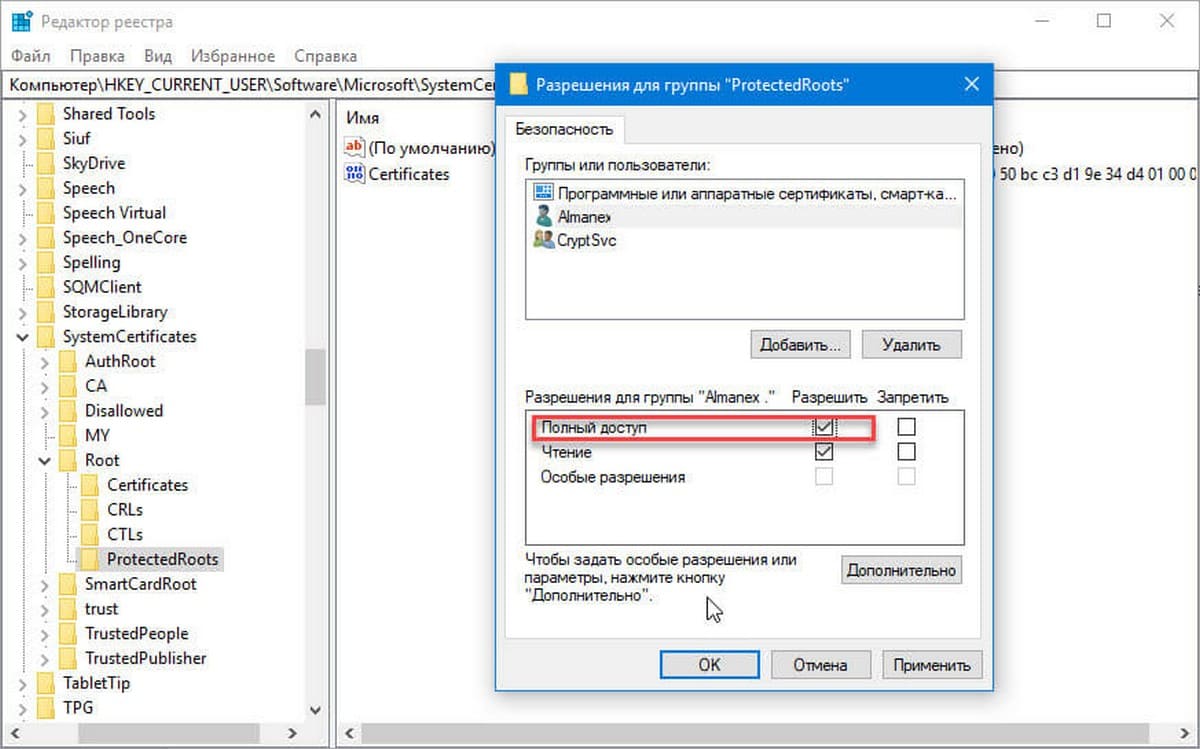Click the Speech Virtual folder icon
Screen dimensions: 1200x749
[x=45, y=213]
